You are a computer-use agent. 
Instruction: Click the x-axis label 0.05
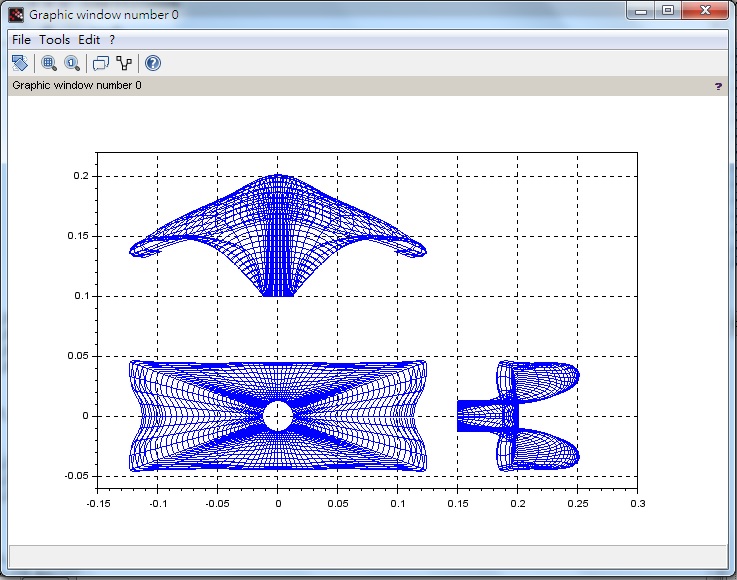click(x=338, y=504)
